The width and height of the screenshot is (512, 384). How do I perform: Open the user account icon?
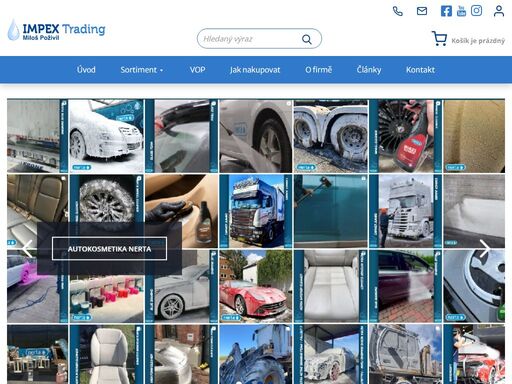(499, 11)
